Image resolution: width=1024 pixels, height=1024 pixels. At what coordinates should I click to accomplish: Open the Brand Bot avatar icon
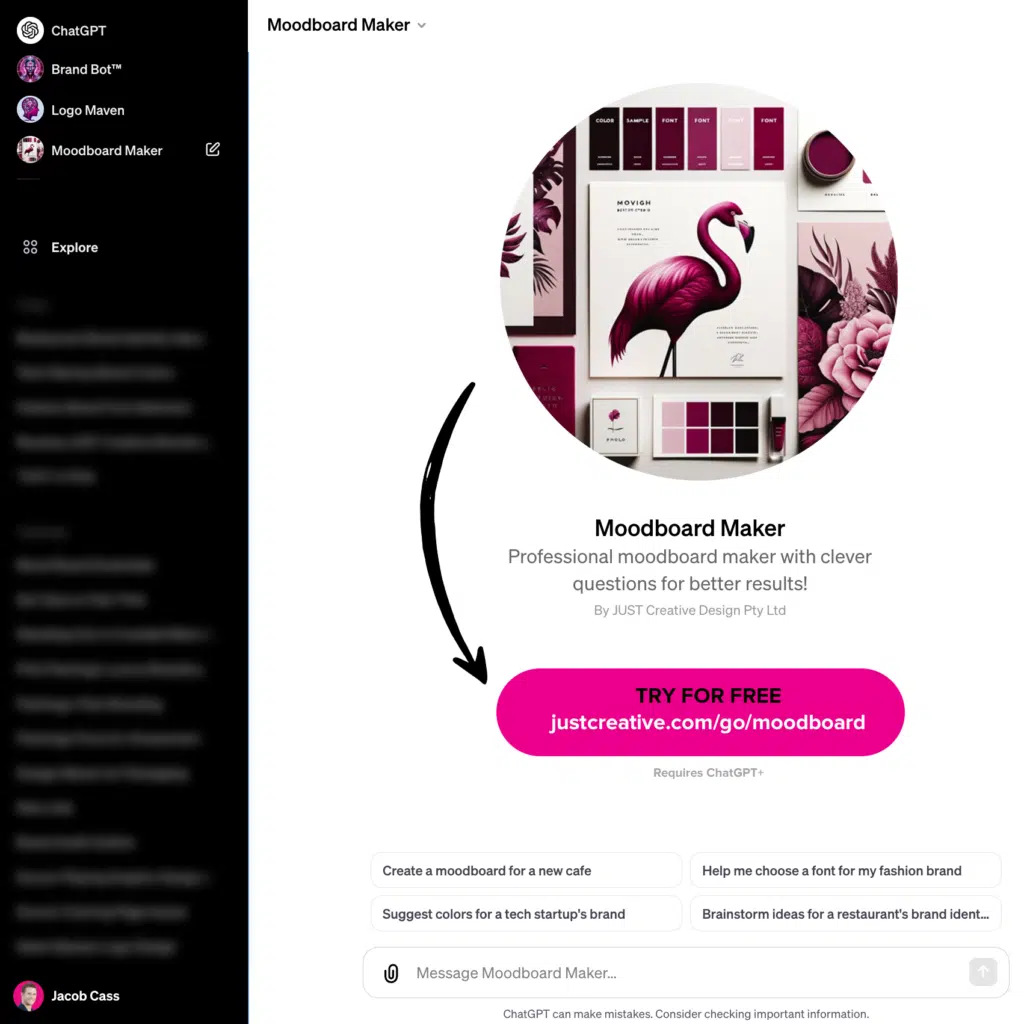[x=30, y=69]
